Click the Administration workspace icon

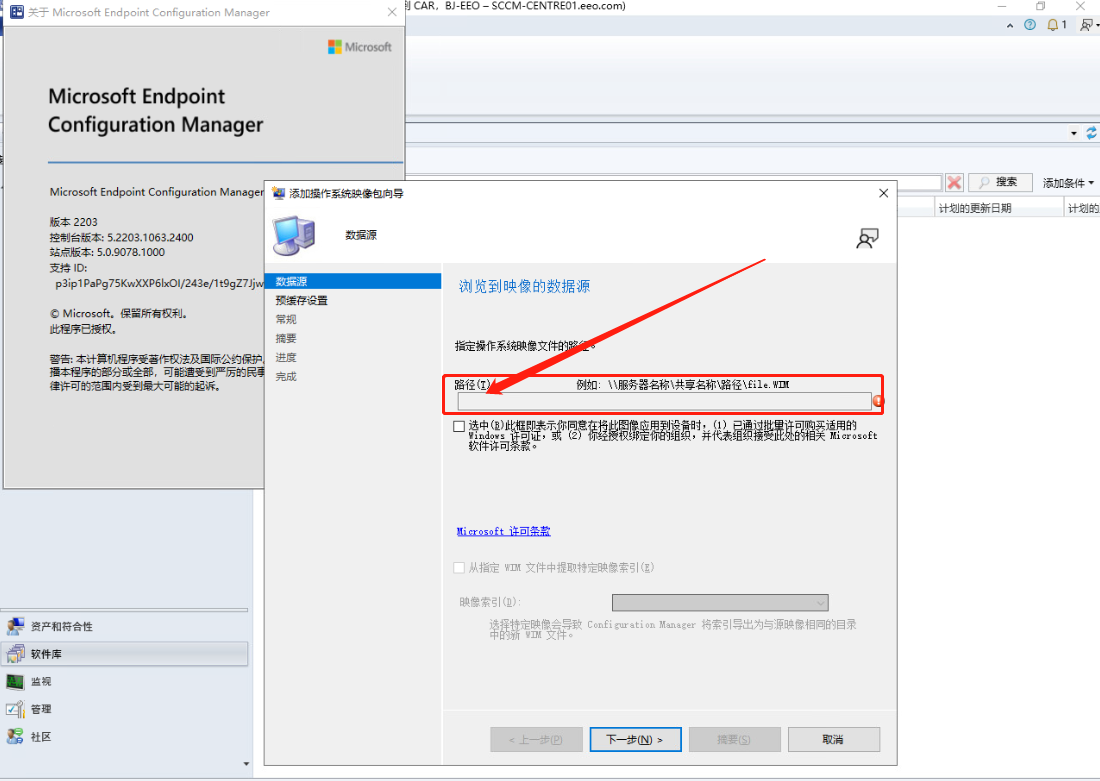pyautogui.click(x=15, y=709)
